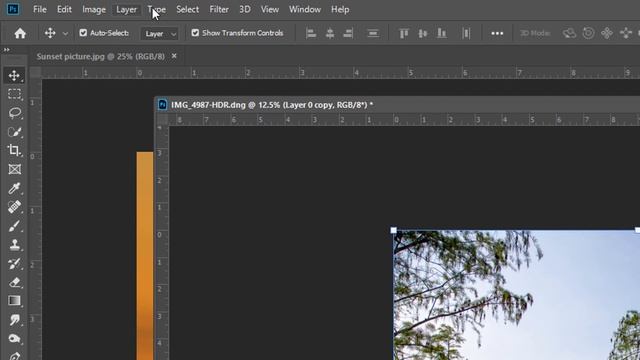Activate the Crop tool
The width and height of the screenshot is (640, 360).
(x=14, y=151)
